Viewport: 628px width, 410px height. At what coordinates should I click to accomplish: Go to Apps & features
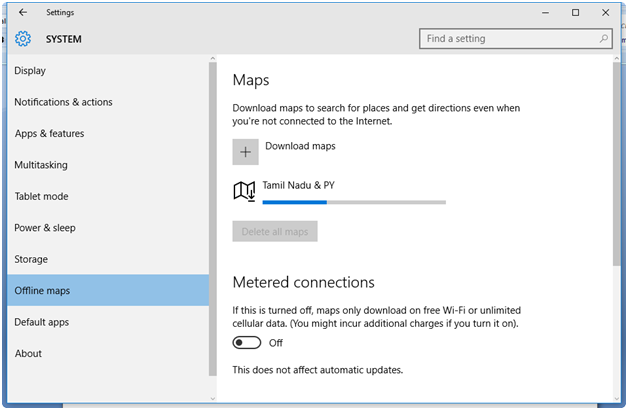tap(49, 134)
